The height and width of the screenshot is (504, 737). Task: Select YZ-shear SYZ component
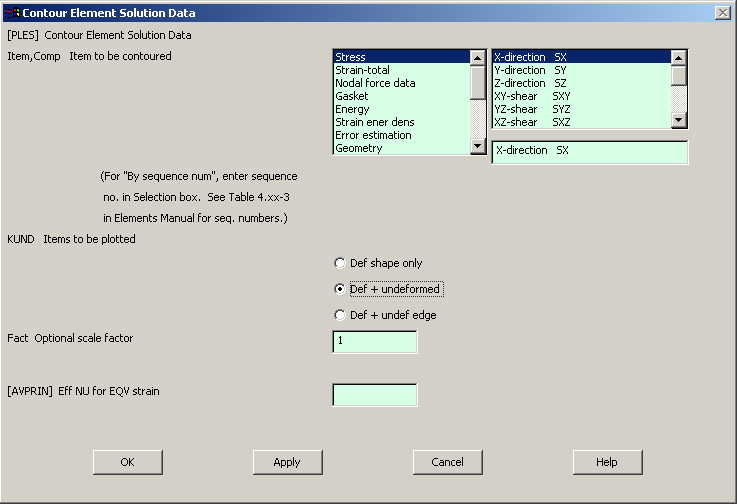pos(581,109)
